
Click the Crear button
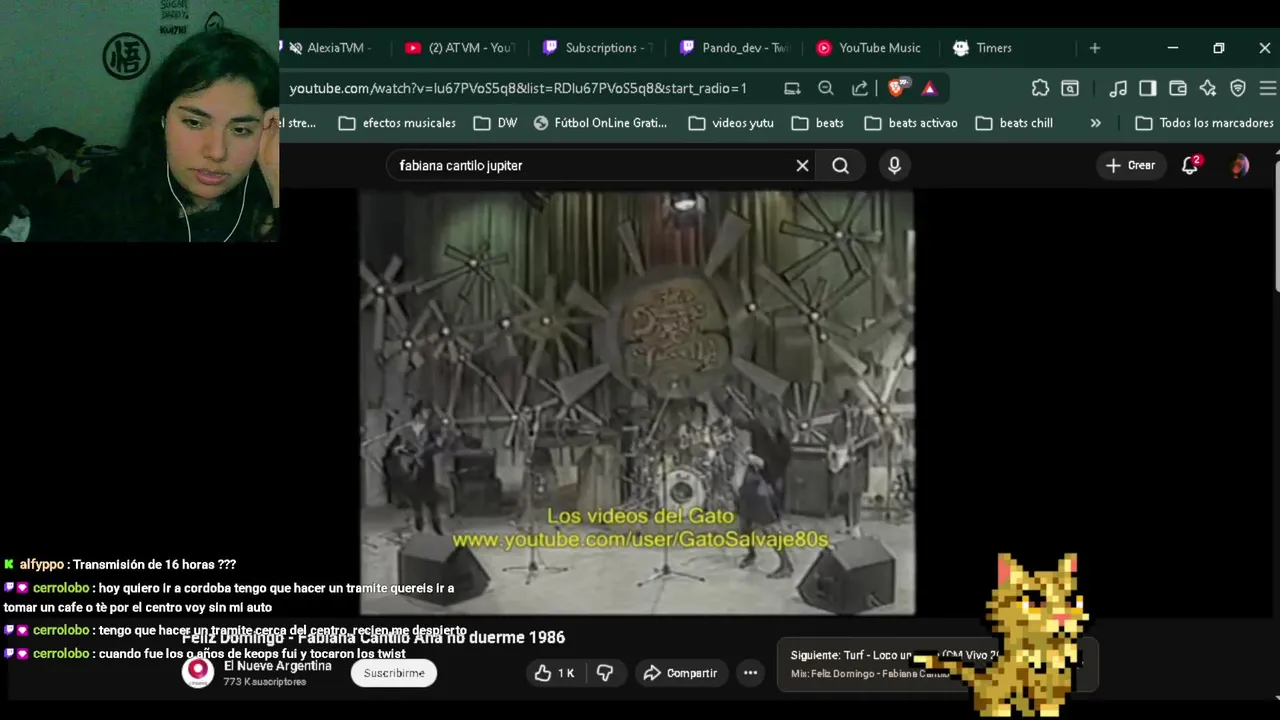[x=1131, y=166]
